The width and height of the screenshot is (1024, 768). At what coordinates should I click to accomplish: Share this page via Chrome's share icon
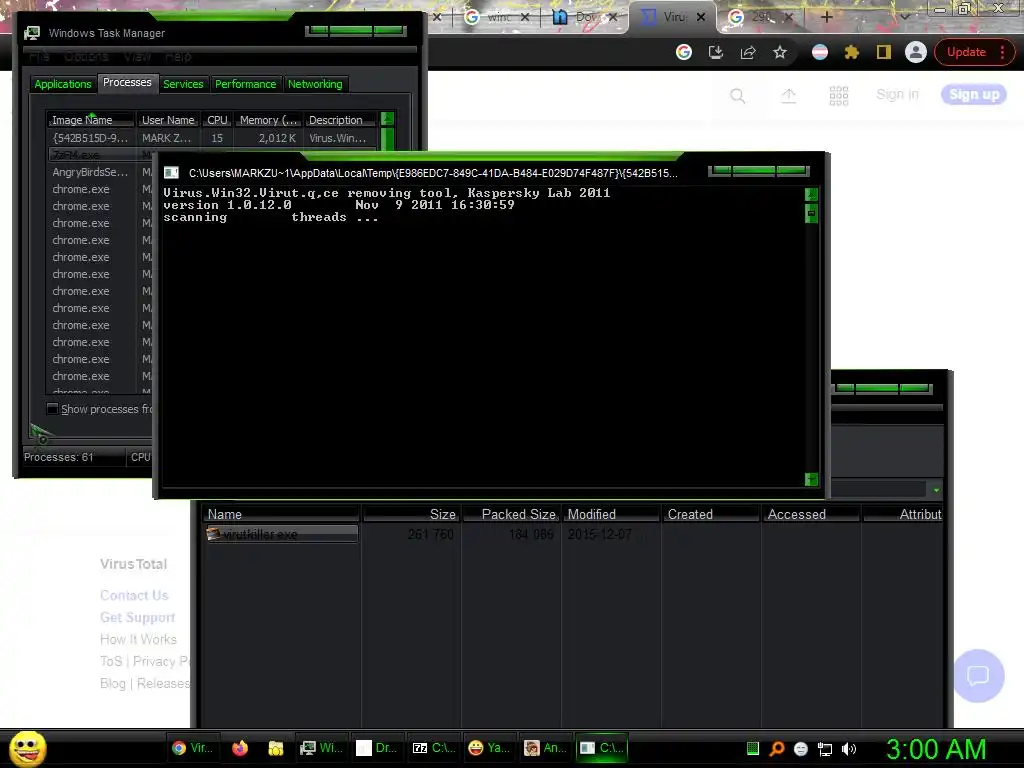pos(748,52)
